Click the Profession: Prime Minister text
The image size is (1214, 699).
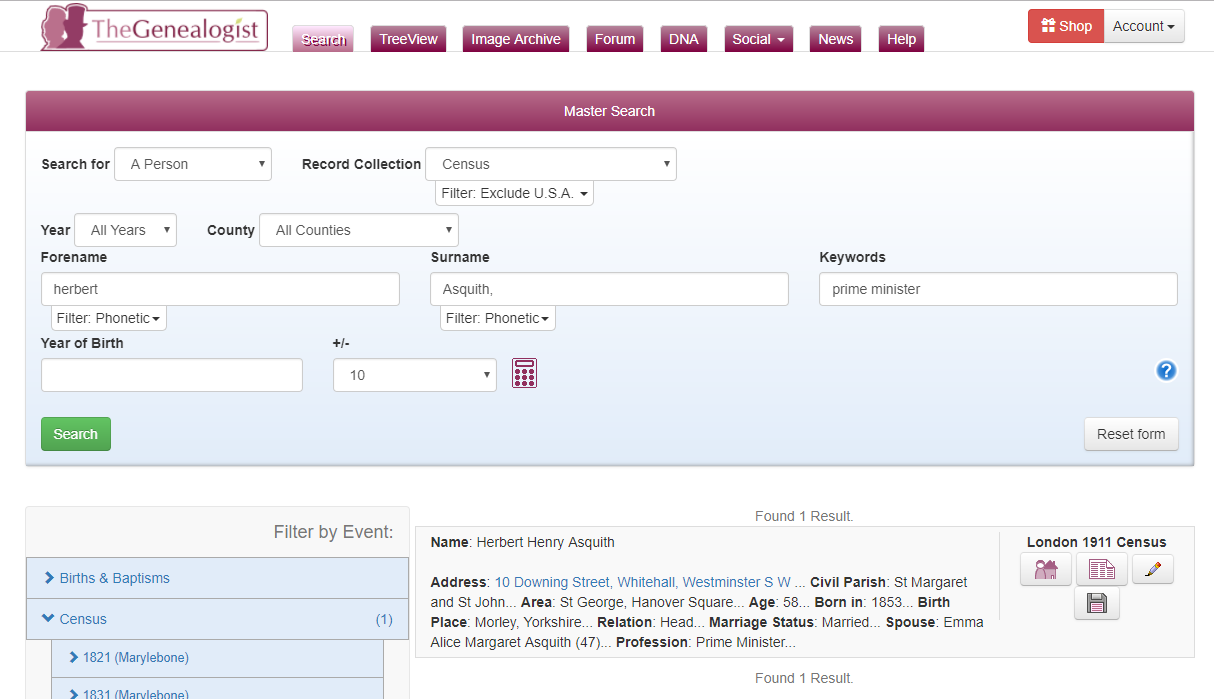tap(706, 642)
